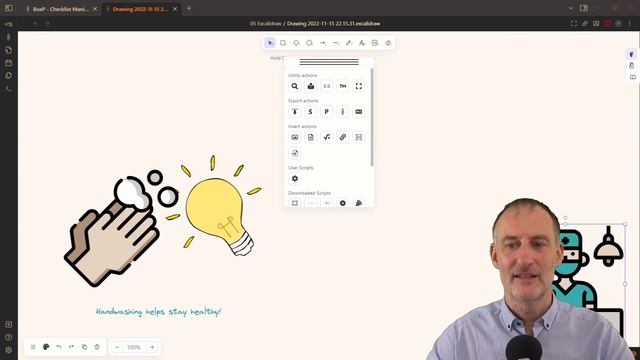Undo the last canvas action

59,347
